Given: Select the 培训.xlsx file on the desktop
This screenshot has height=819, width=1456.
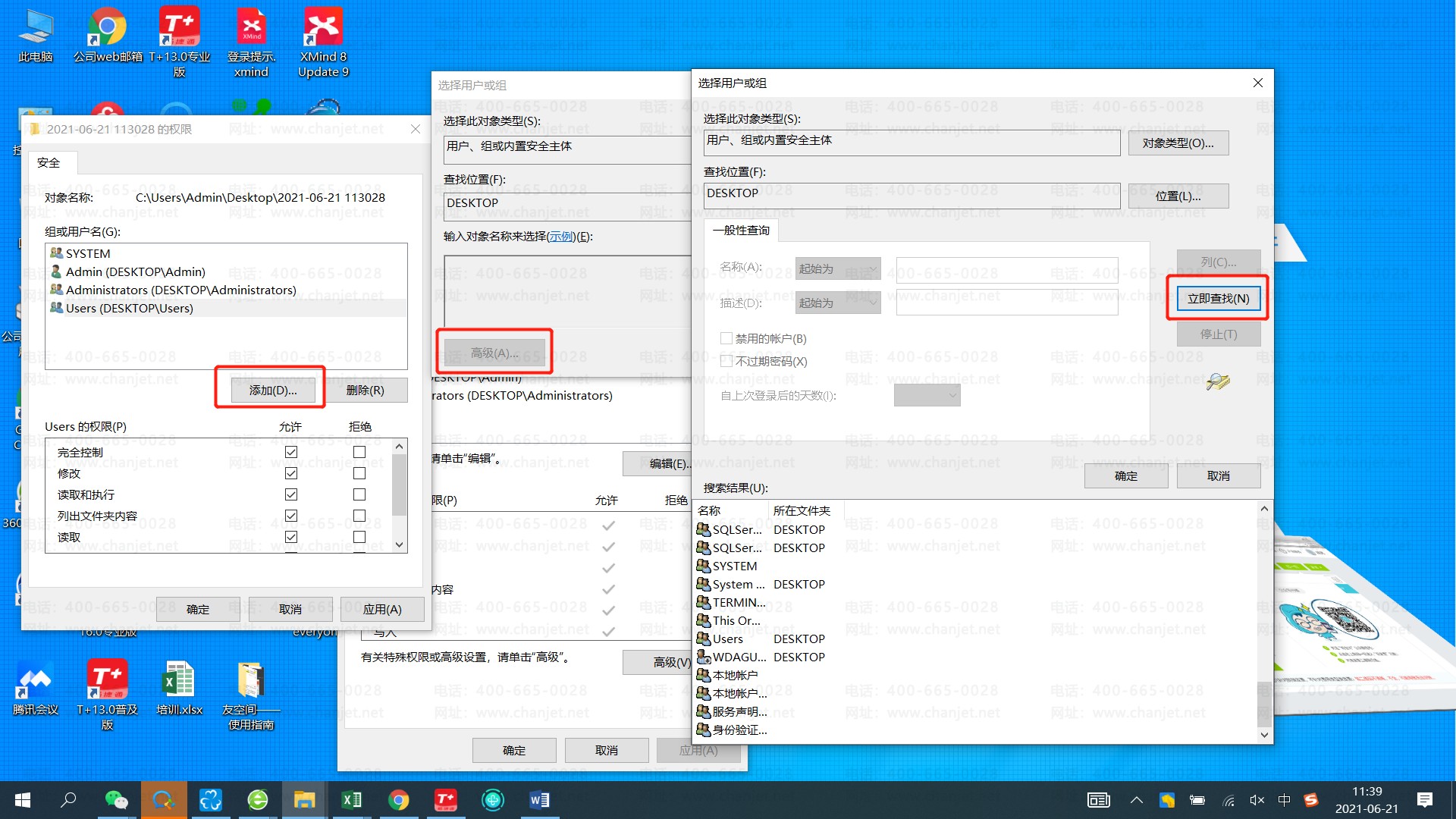Looking at the screenshot, I should tap(180, 688).
